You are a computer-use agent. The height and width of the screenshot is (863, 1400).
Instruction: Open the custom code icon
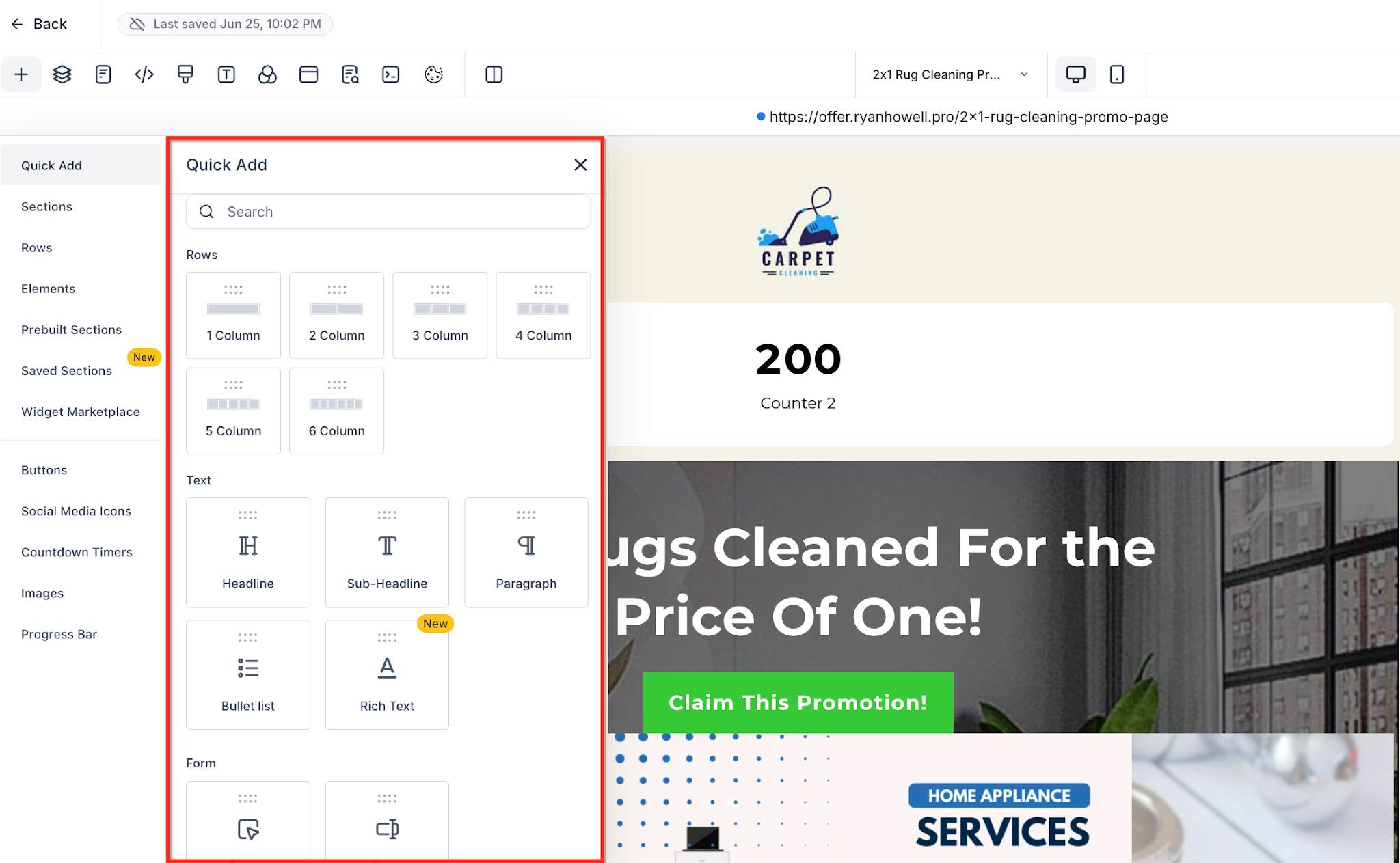(144, 74)
